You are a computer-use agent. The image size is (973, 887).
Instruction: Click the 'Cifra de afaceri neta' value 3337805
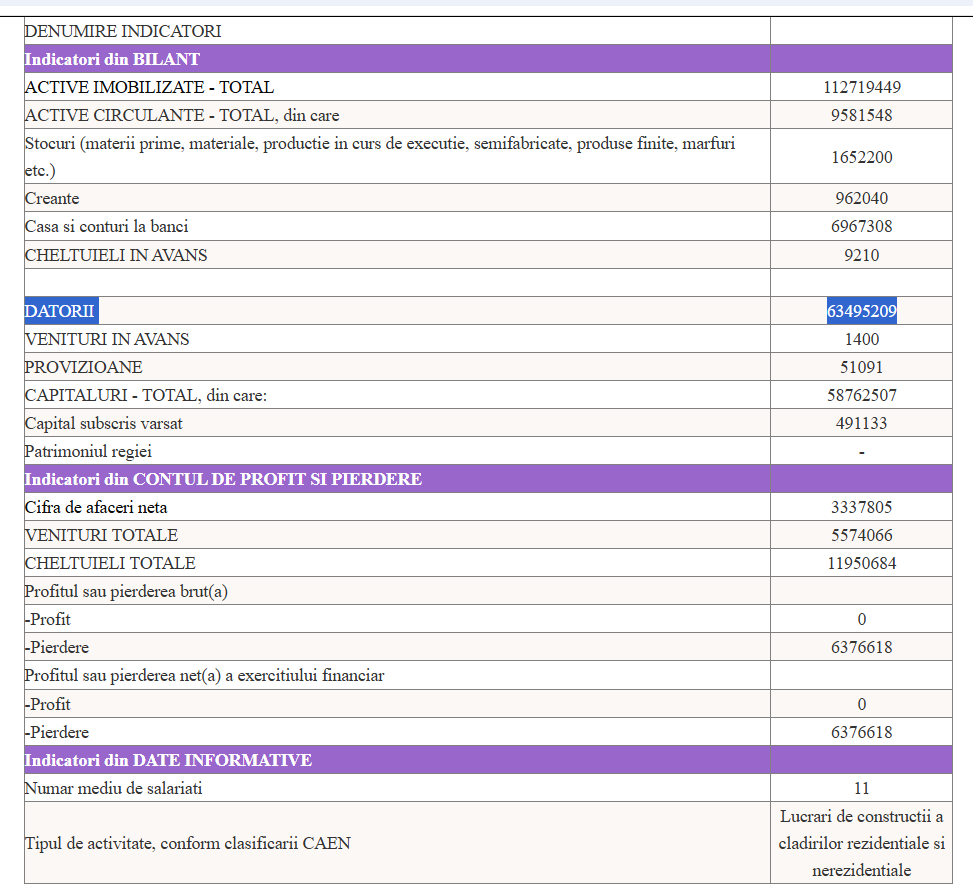[861, 507]
